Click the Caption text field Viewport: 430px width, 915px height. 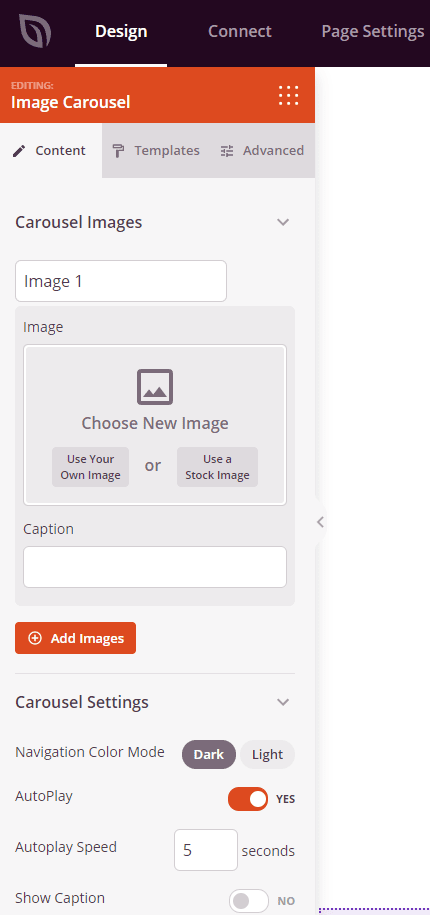[155, 567]
